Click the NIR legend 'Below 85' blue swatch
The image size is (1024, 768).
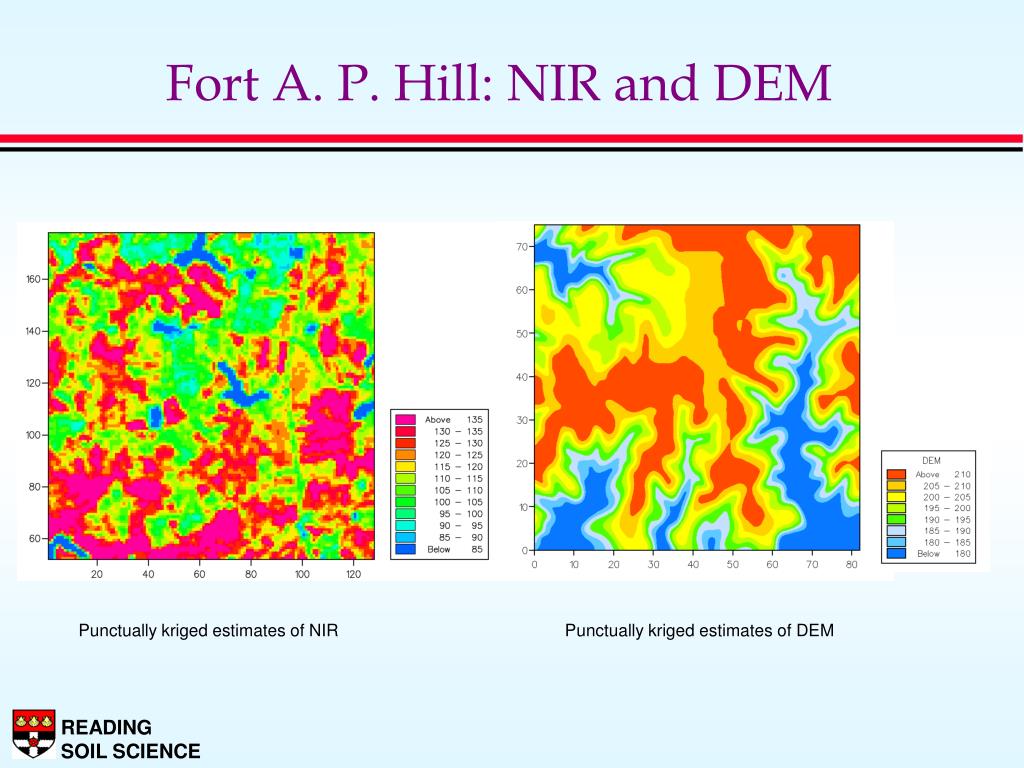pyautogui.click(x=406, y=549)
